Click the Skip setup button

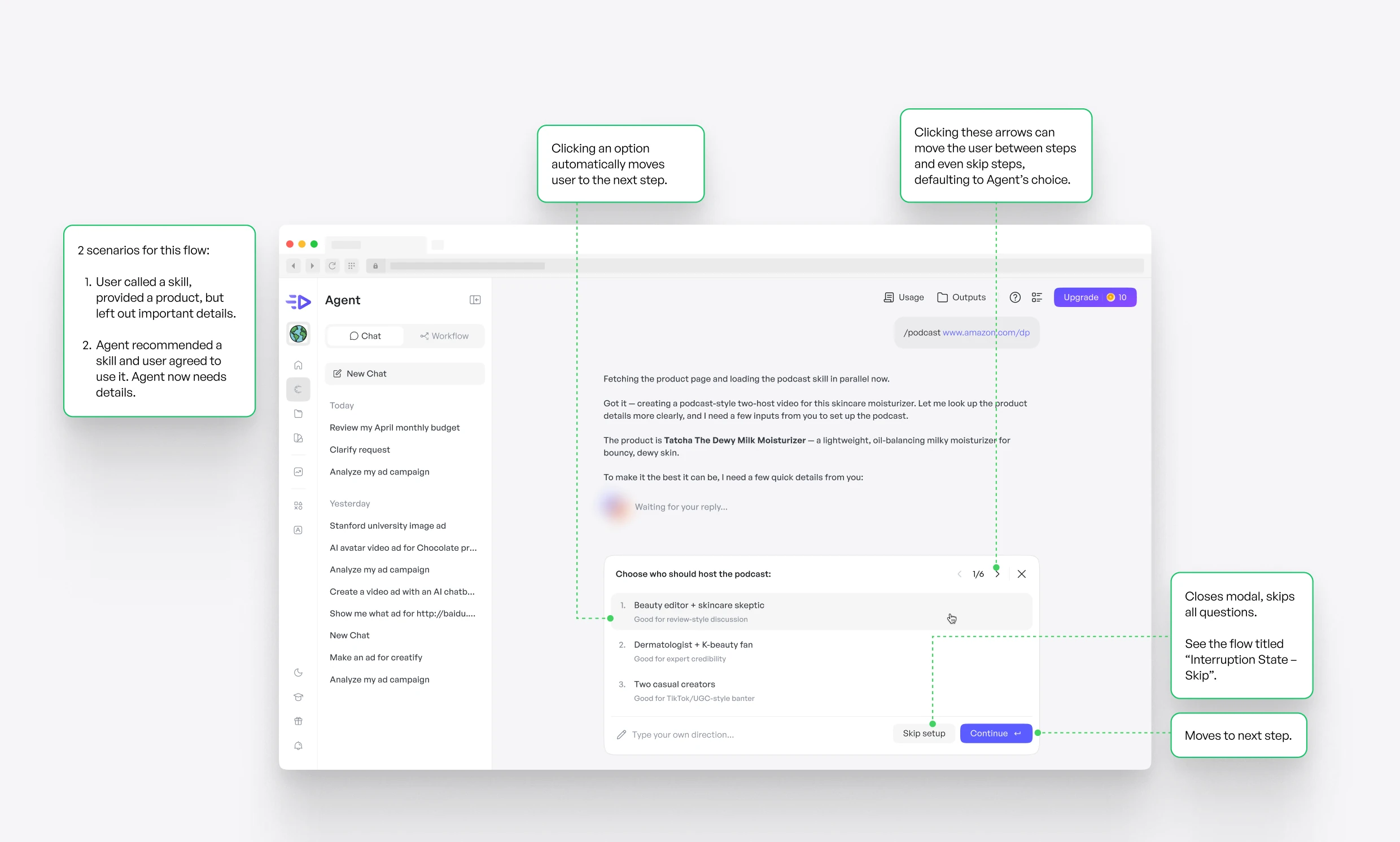pyautogui.click(x=924, y=733)
